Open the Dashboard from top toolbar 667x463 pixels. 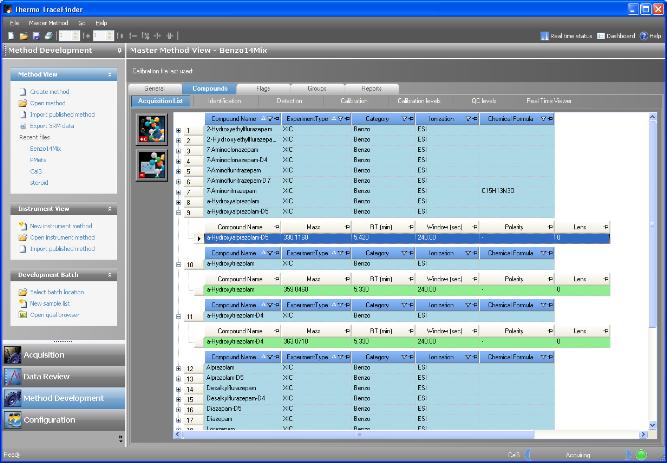616,36
